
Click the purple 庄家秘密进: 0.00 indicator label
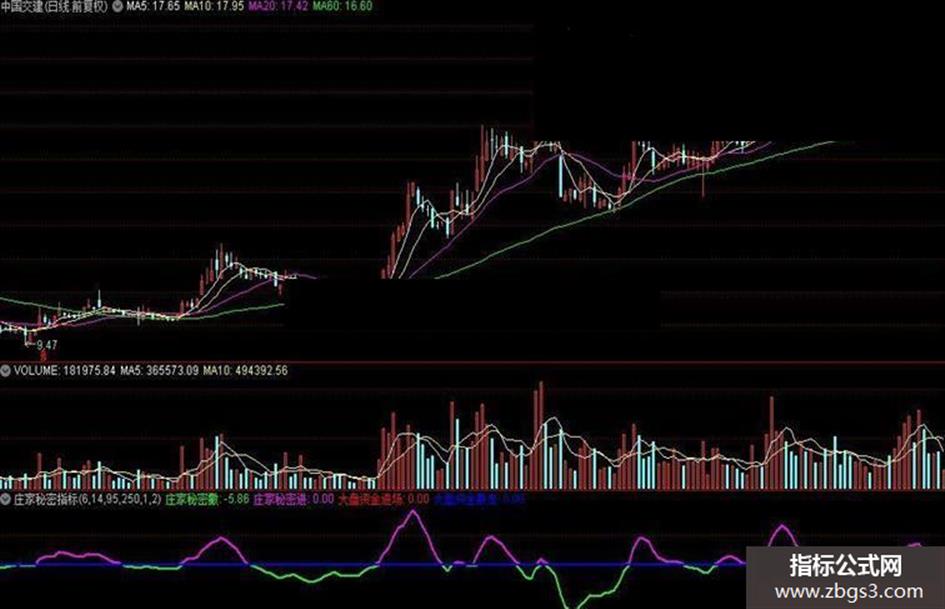coord(294,499)
